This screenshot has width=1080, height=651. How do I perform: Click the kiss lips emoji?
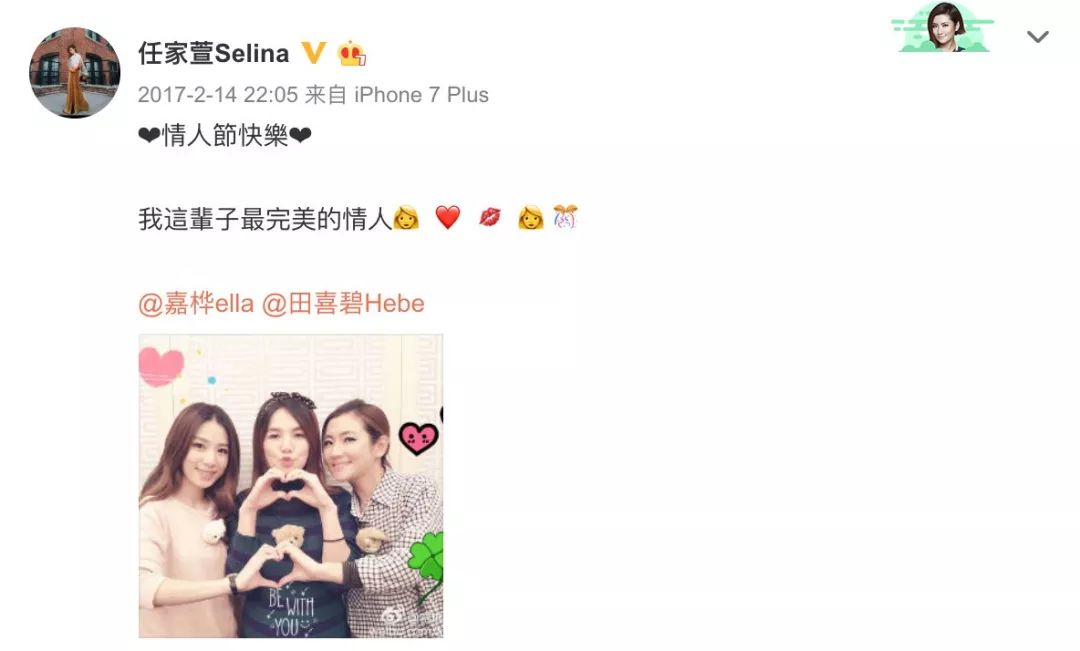pyautogui.click(x=490, y=218)
